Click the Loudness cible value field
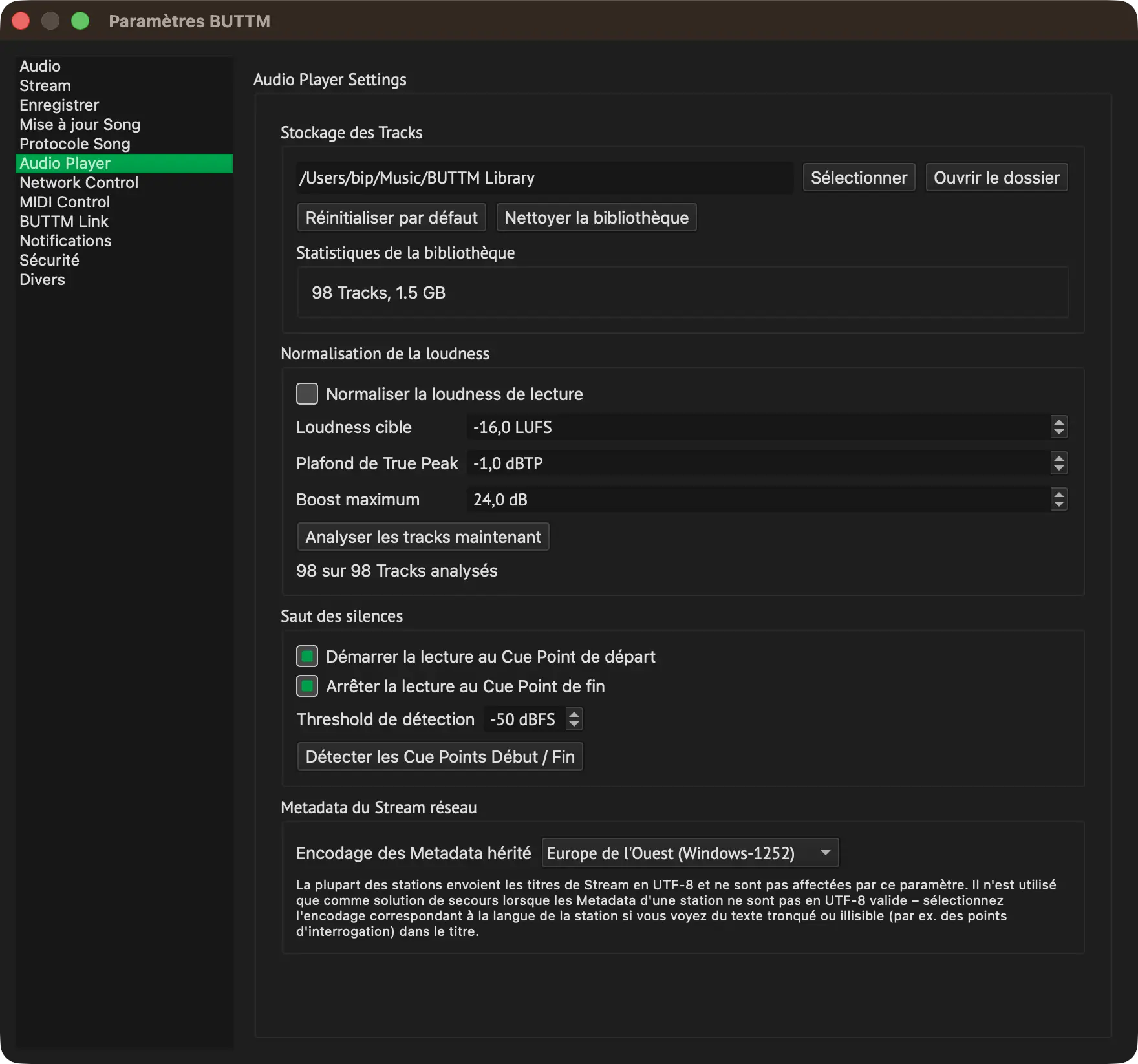 click(758, 427)
